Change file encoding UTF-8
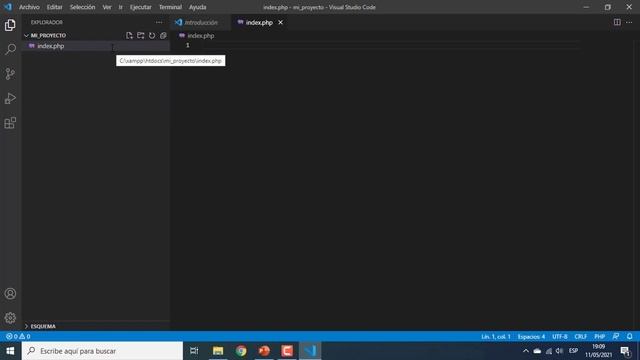Viewport: 640px width, 360px height. (560, 337)
